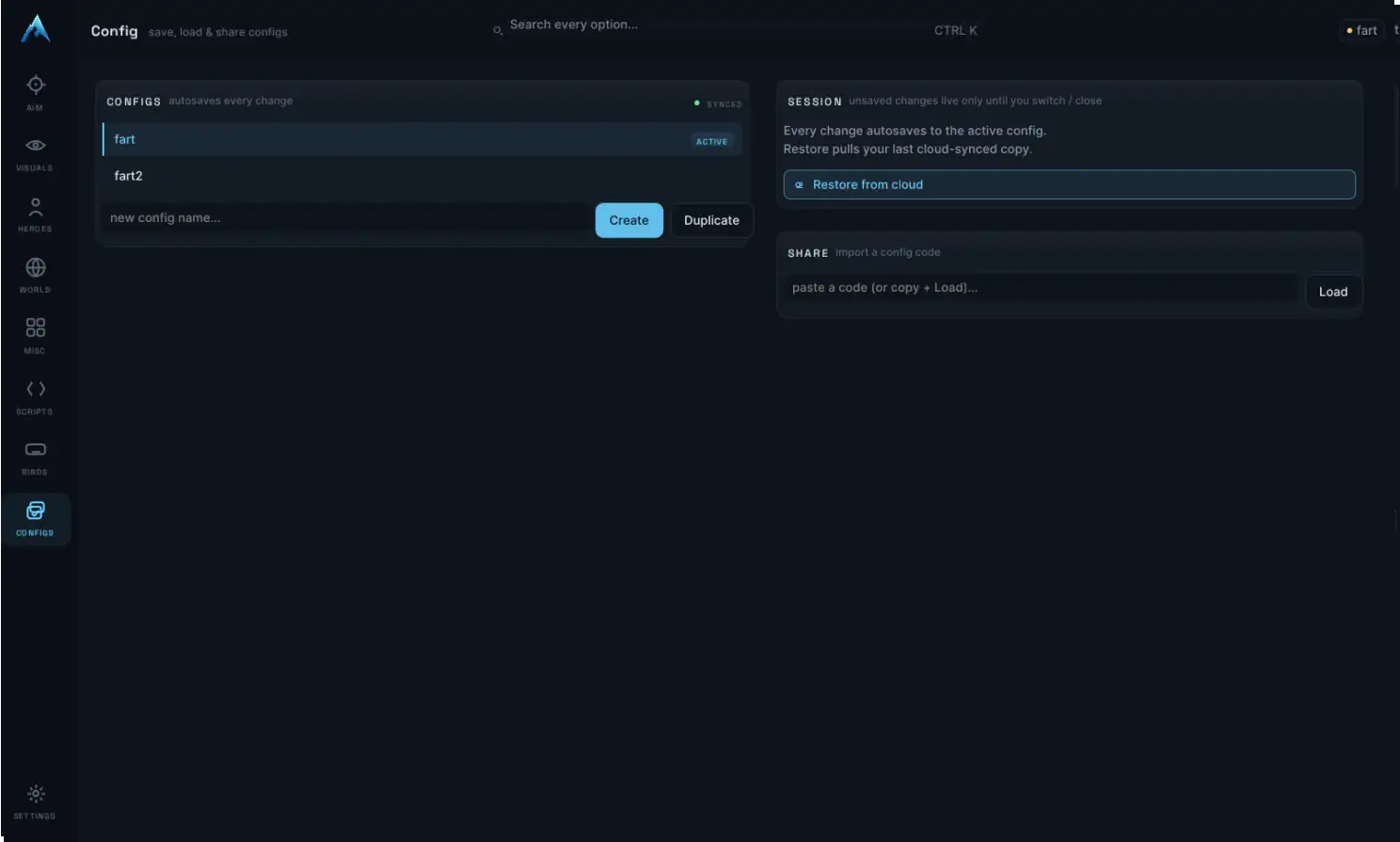
Task: Select the fart2 config entry
Action: tap(422, 176)
